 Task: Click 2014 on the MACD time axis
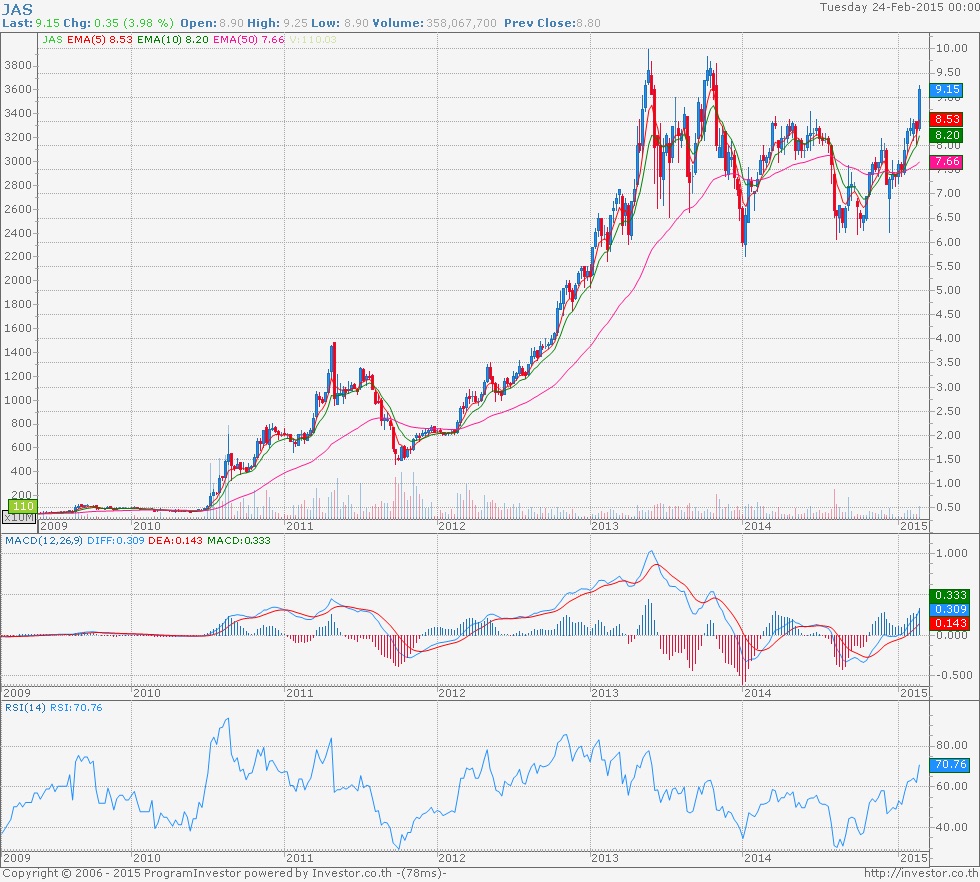(x=758, y=693)
